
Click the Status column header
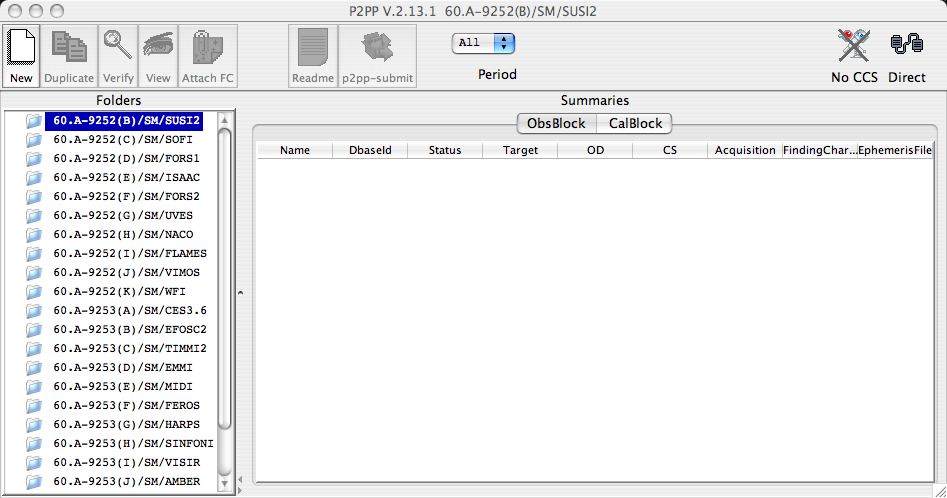click(445, 150)
